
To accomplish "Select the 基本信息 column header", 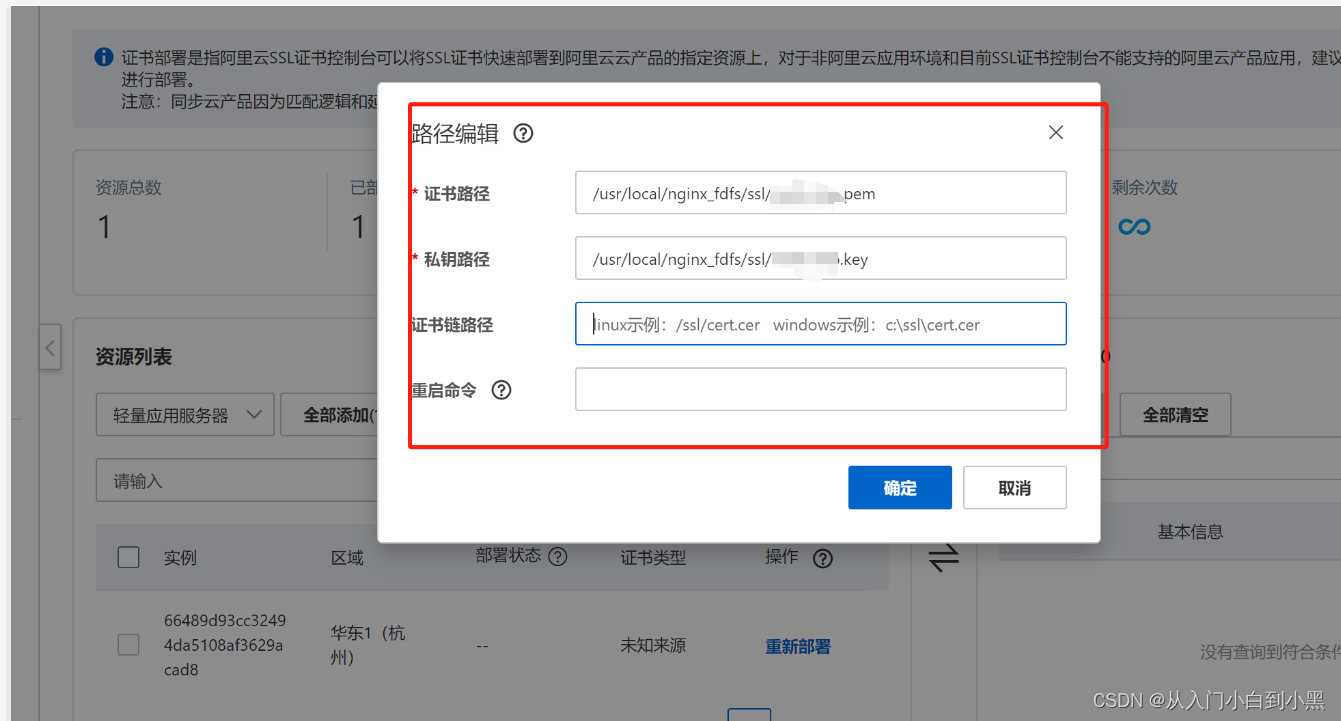I will [1190, 532].
